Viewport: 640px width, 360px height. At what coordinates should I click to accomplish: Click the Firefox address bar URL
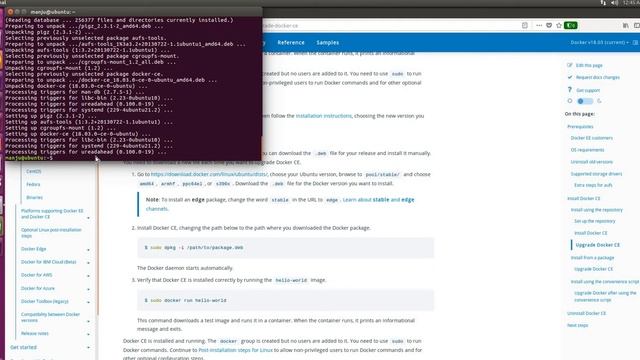tap(282, 25)
